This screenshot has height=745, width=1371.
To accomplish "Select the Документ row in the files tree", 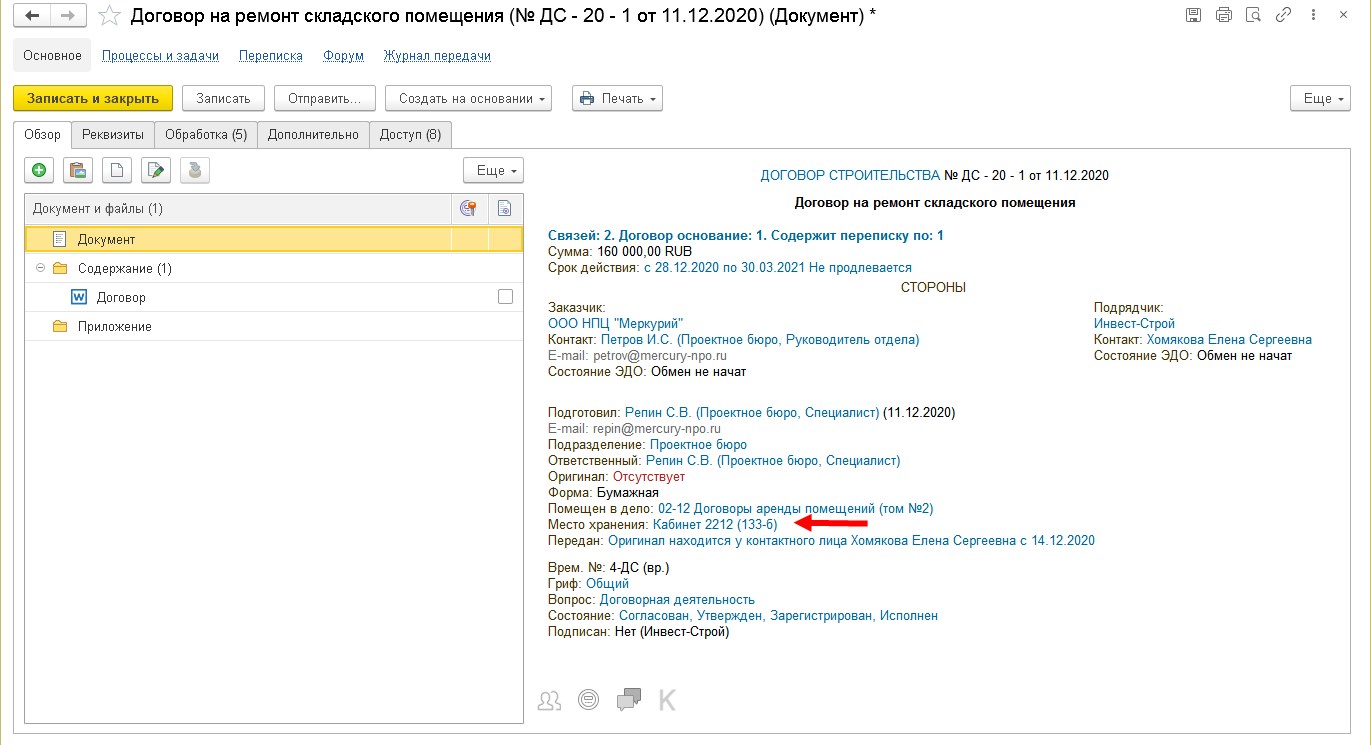I will (274, 239).
